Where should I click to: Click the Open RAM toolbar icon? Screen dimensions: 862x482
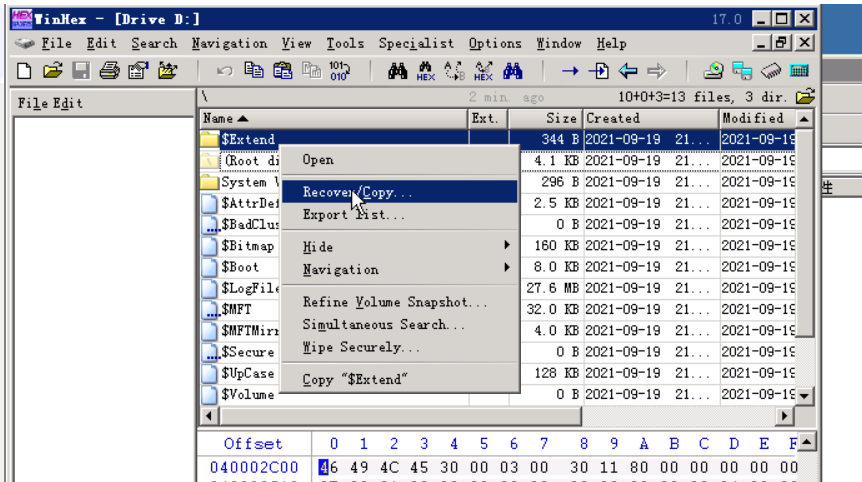771,71
